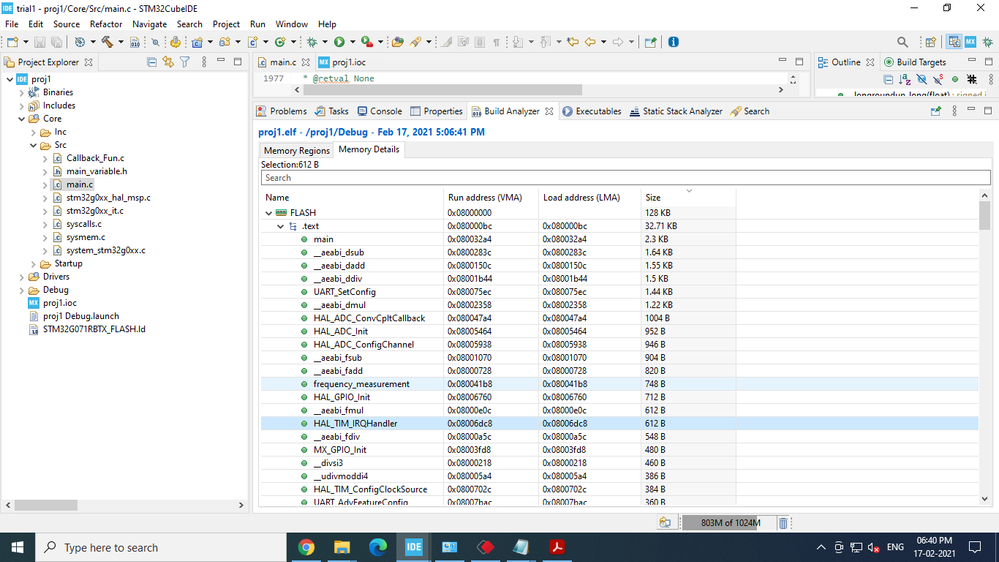This screenshot has height=562, width=999.
Task: Open the Debug configurations dropdown arrow
Action: [325, 42]
